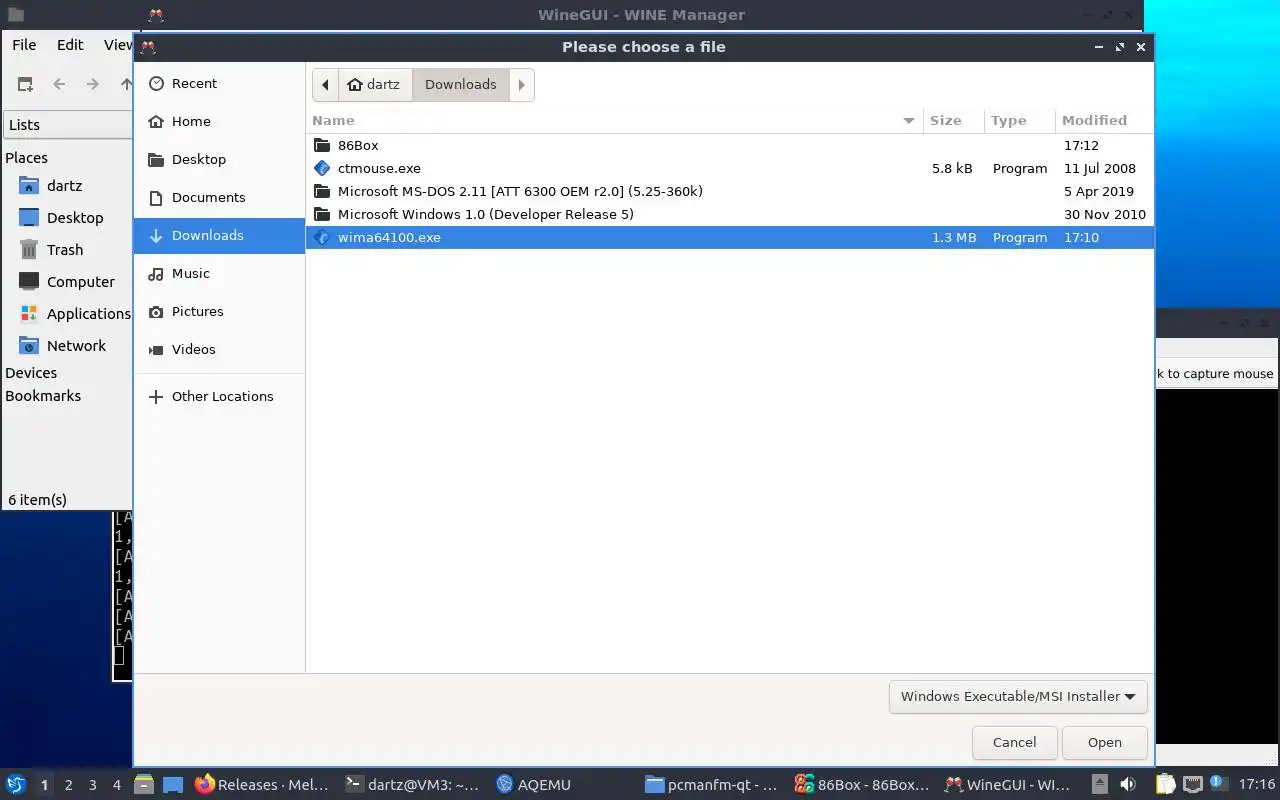Click Downloads path bar button
The height and width of the screenshot is (800, 1280).
point(461,85)
